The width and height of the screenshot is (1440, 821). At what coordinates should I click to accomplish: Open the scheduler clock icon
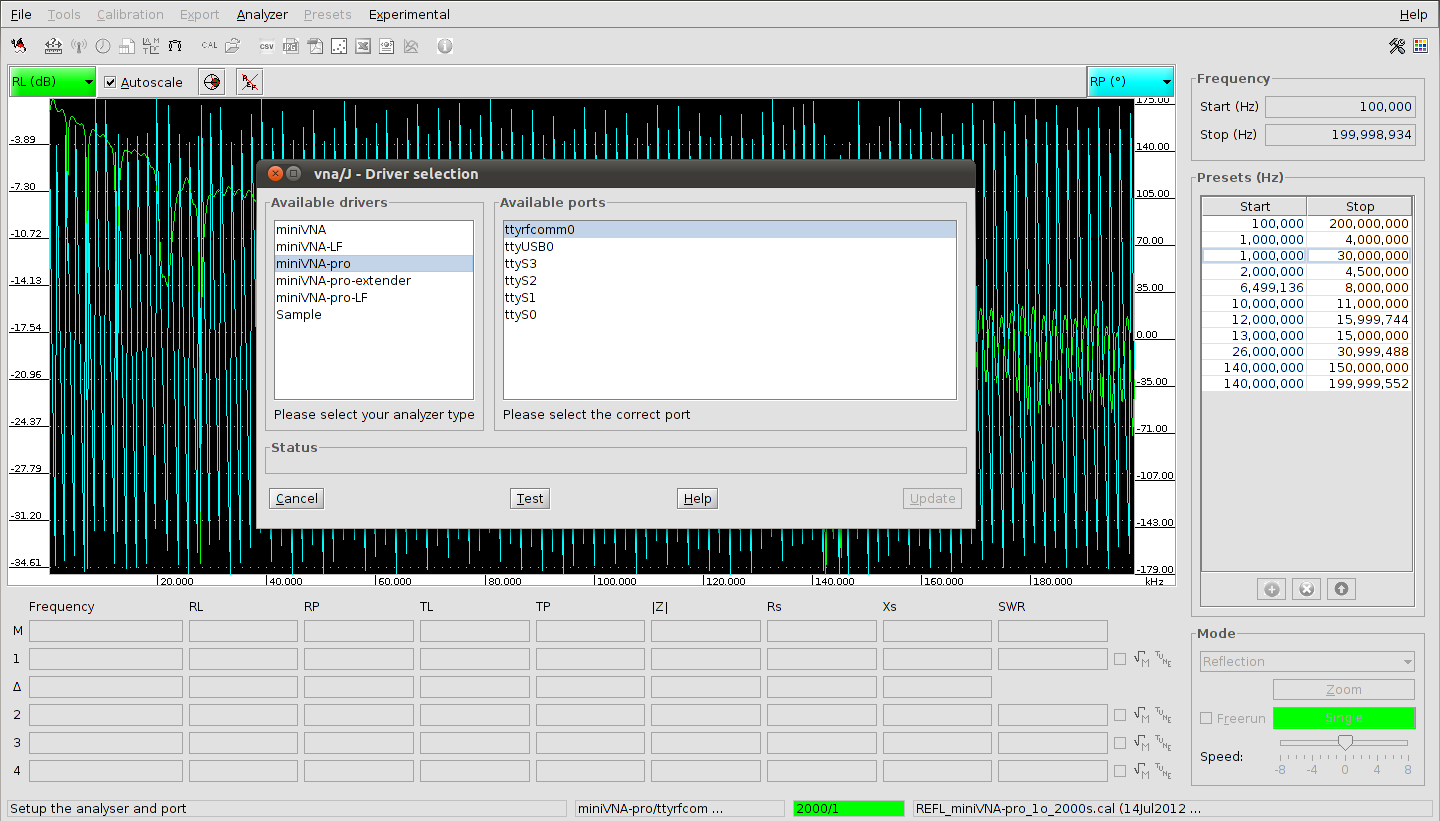tap(102, 46)
